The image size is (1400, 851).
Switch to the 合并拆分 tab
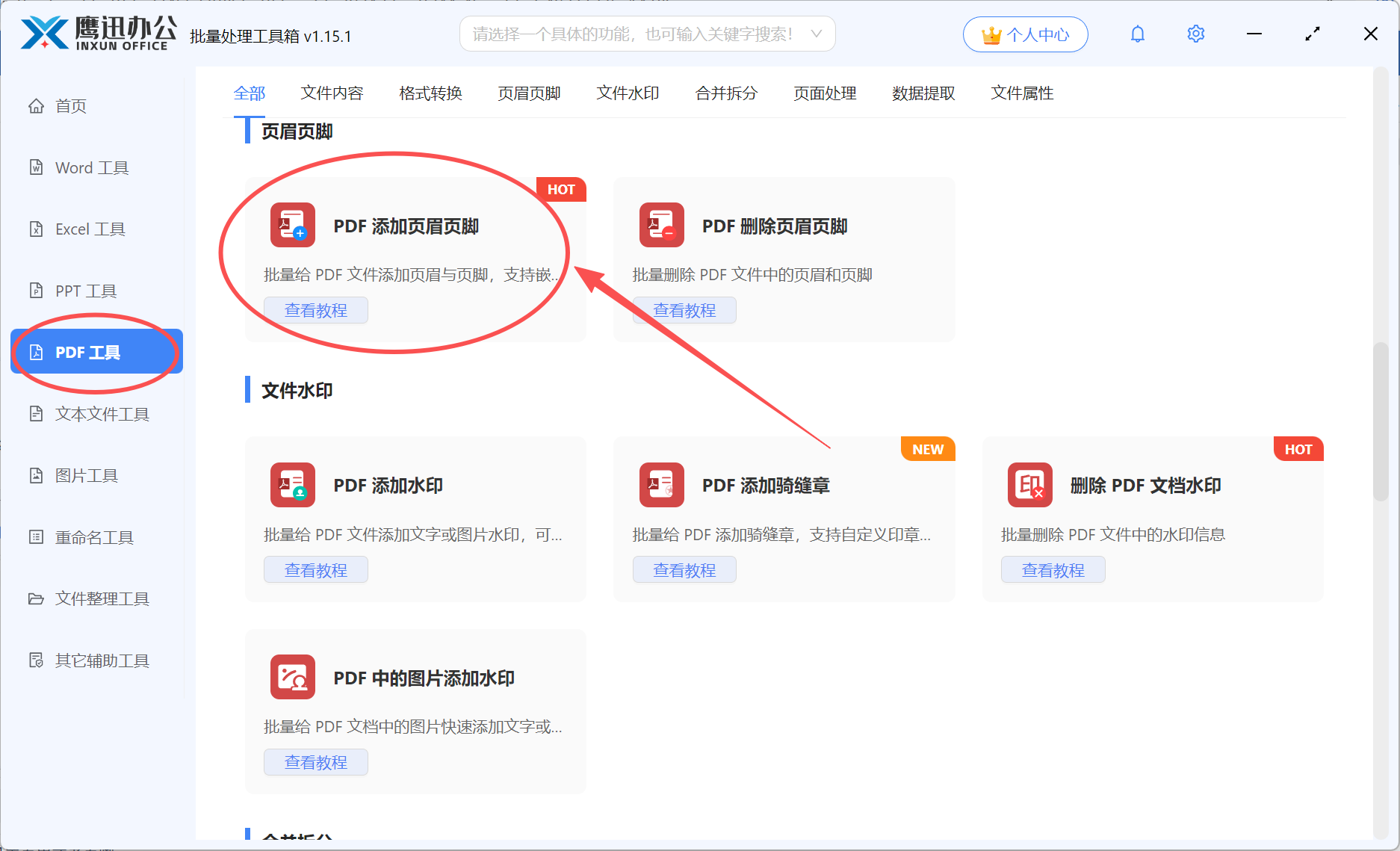pos(726,93)
